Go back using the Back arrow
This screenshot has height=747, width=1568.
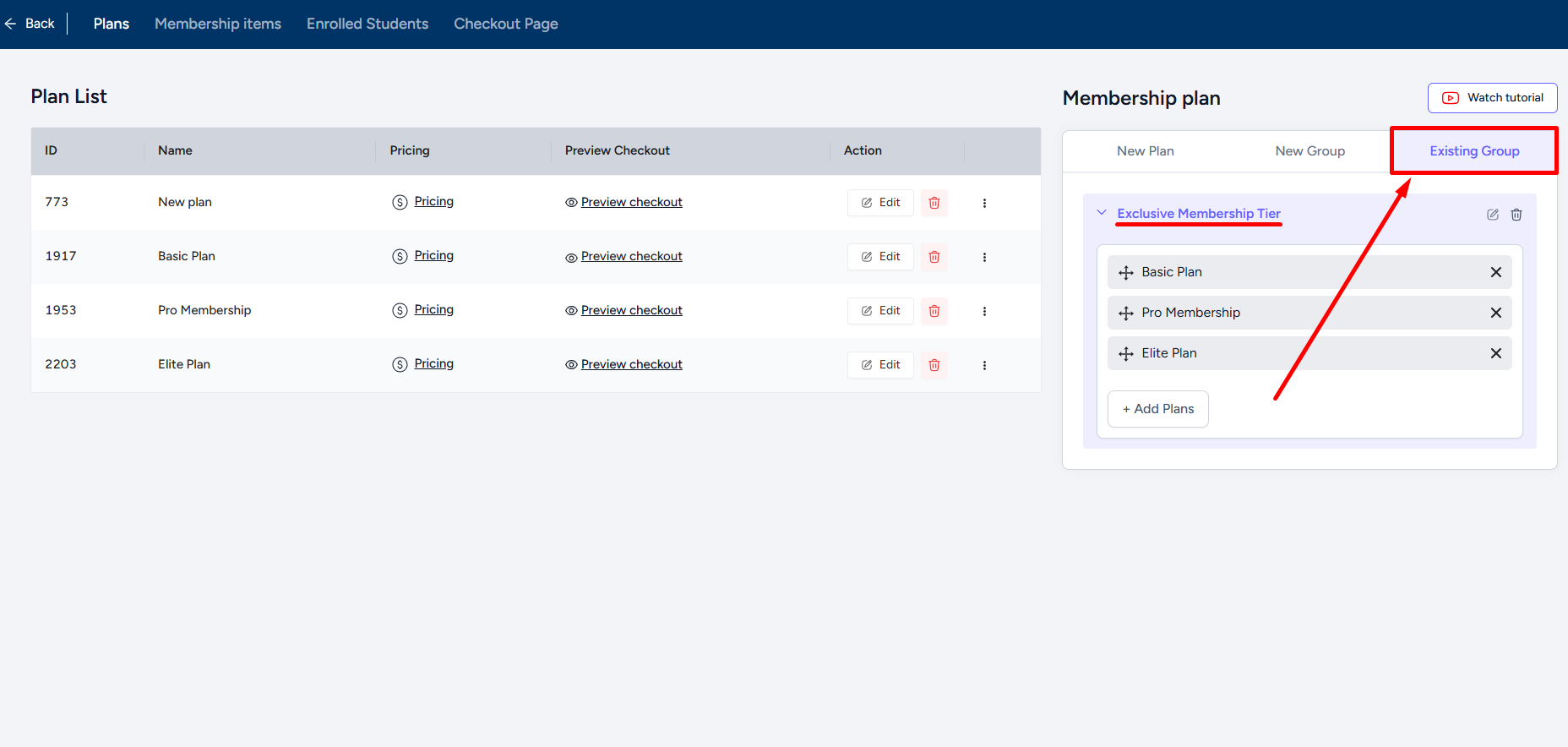pos(30,24)
